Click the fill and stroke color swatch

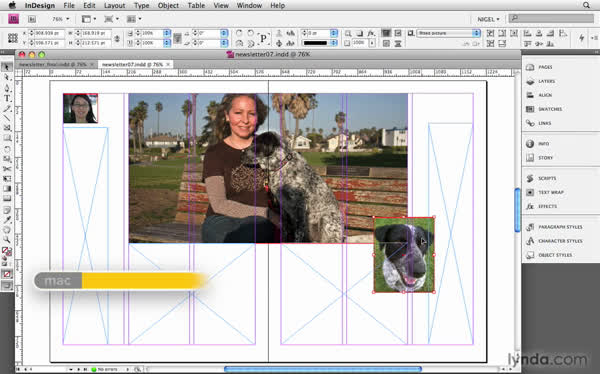[7, 252]
